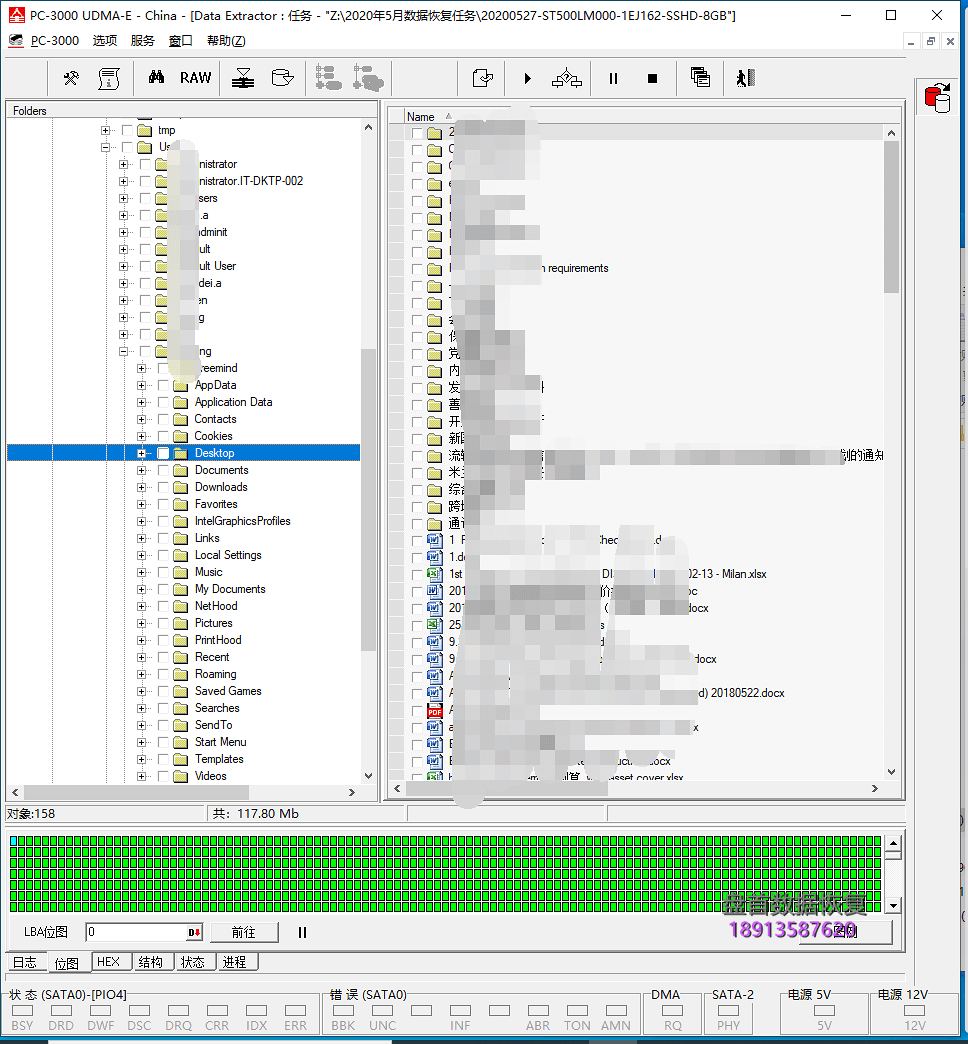The image size is (968, 1044).
Task: Switch to the 日志 tab
Action: [25, 962]
